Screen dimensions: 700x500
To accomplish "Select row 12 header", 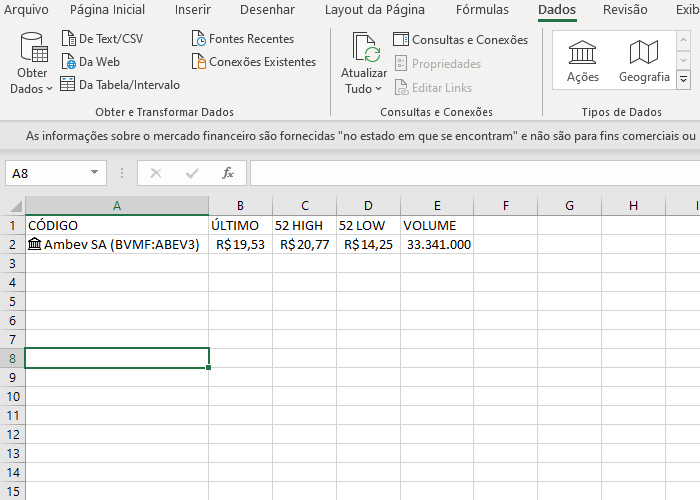I will pyautogui.click(x=12, y=434).
